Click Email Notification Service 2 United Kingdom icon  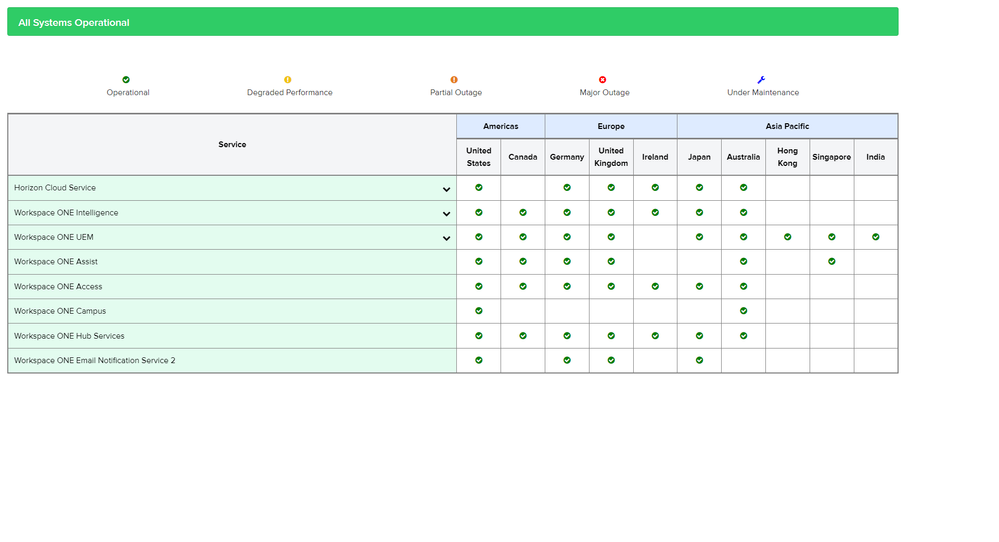click(611, 360)
